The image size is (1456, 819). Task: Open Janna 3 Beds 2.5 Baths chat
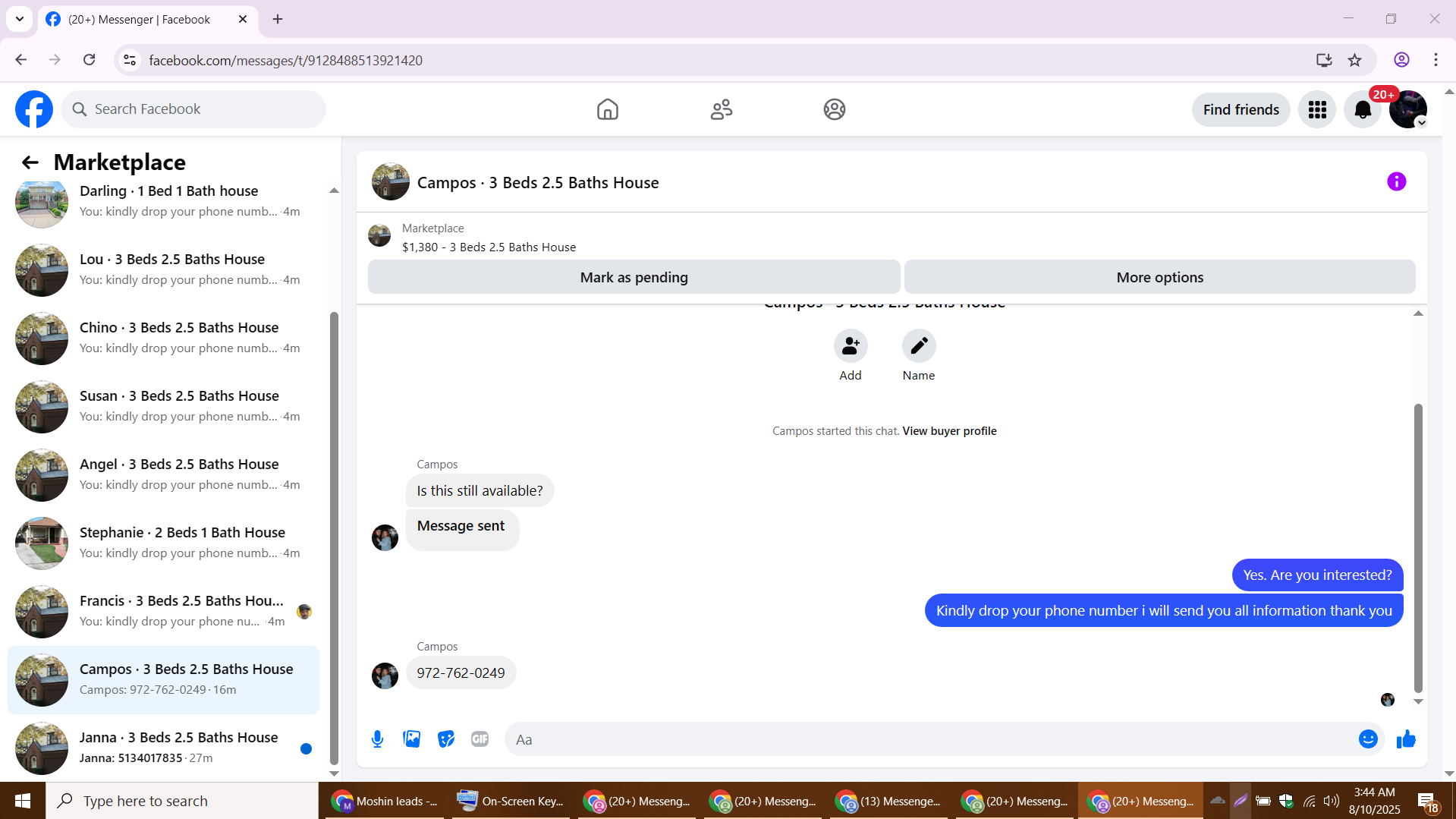pos(163,748)
